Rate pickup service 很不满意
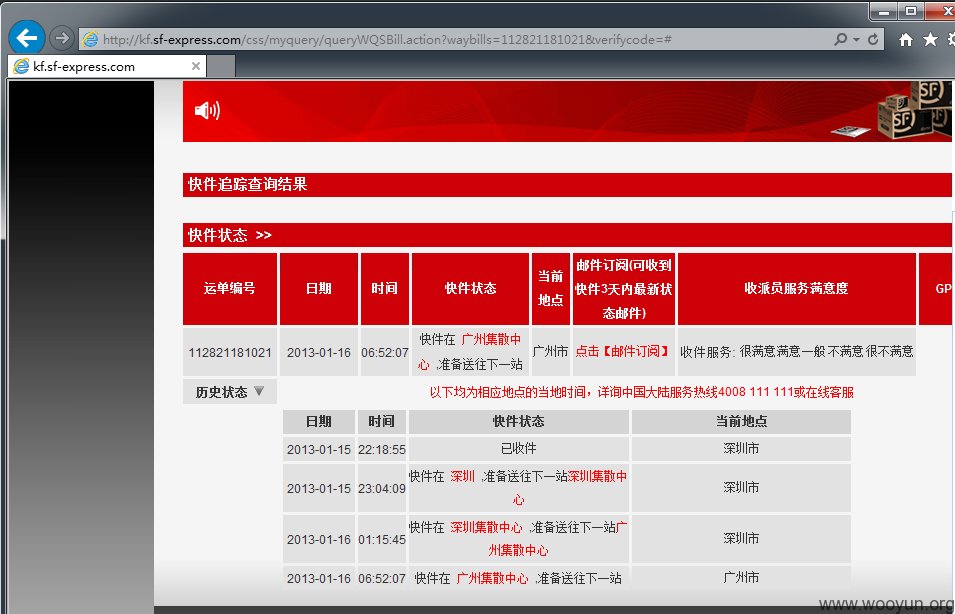 click(x=889, y=351)
